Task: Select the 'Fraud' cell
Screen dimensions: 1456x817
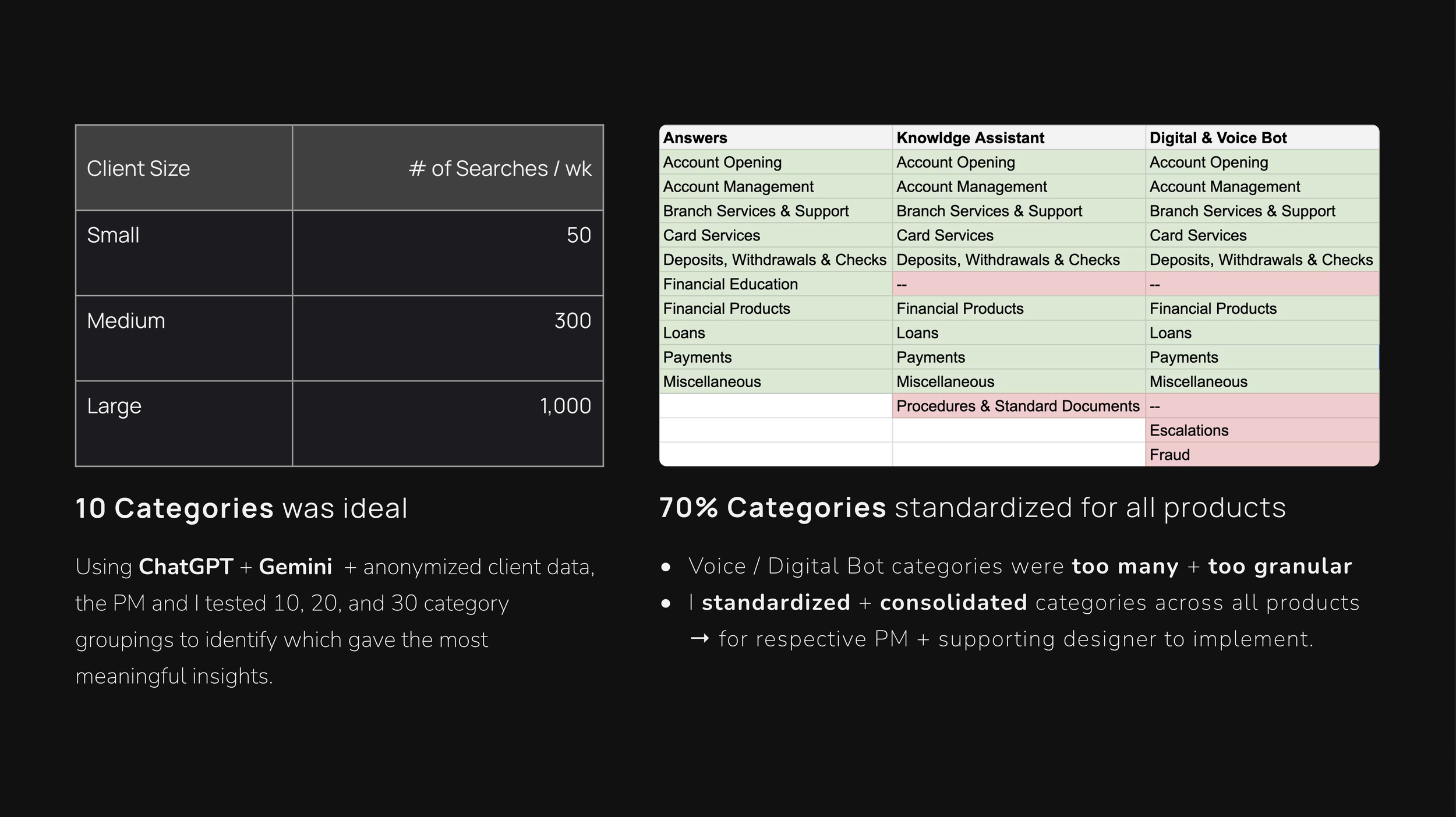Action: (1262, 455)
